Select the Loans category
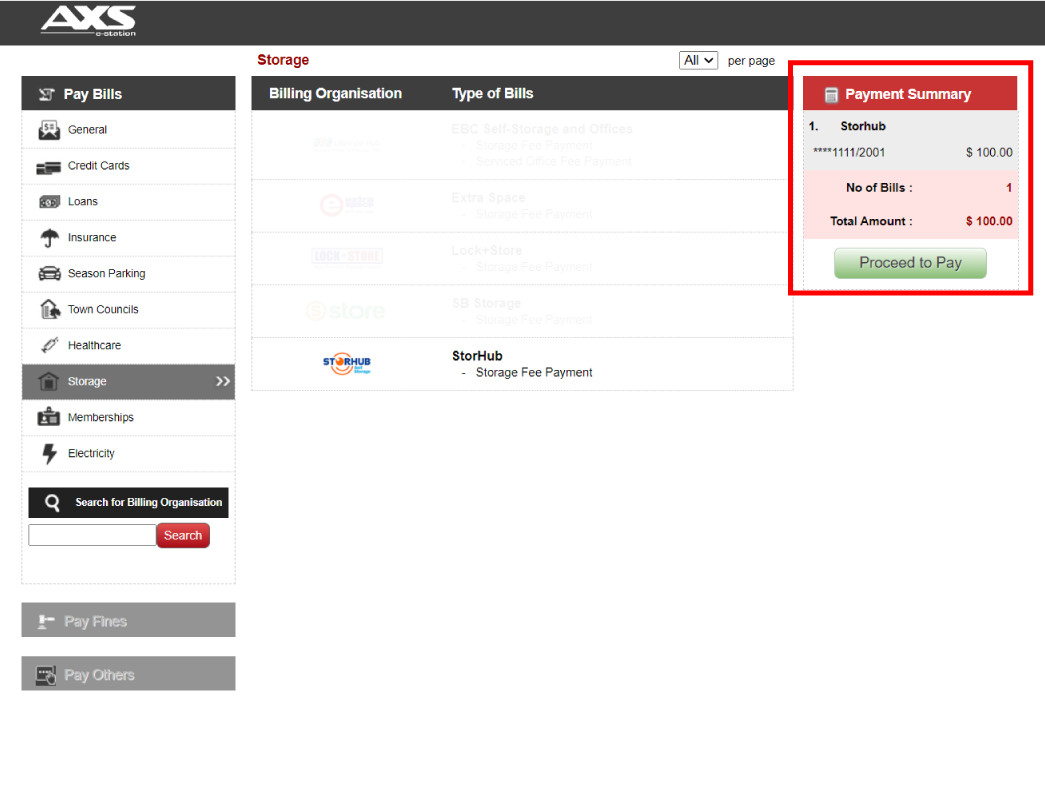This screenshot has width=1045, height=797. point(129,202)
